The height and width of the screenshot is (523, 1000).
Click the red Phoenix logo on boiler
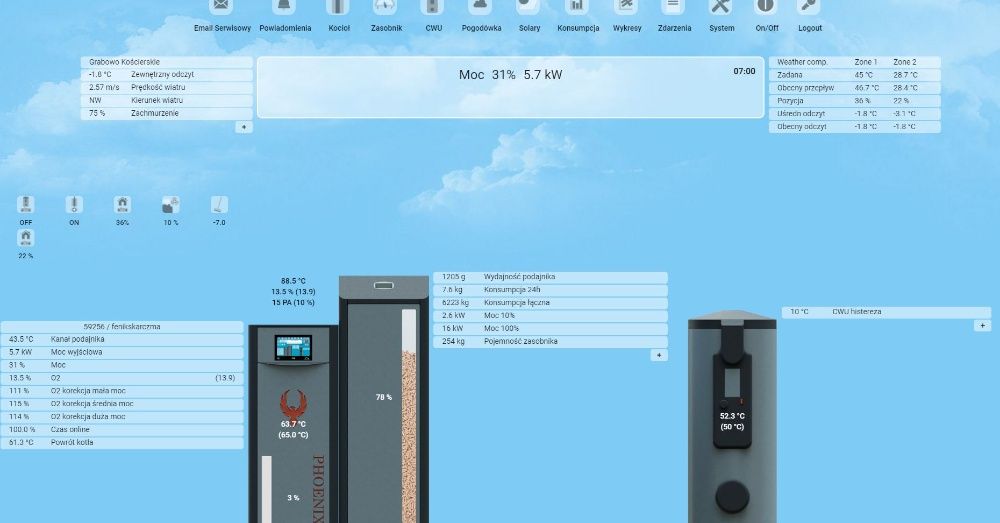(x=293, y=404)
